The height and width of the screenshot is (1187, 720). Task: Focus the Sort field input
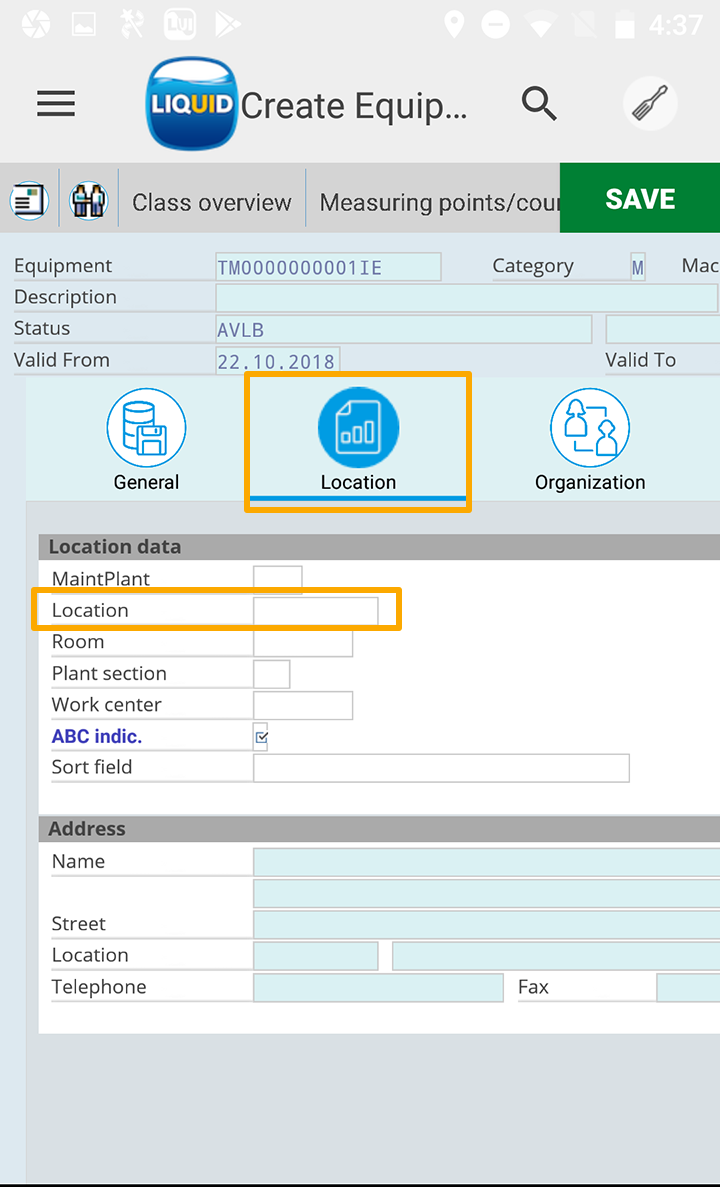point(441,768)
